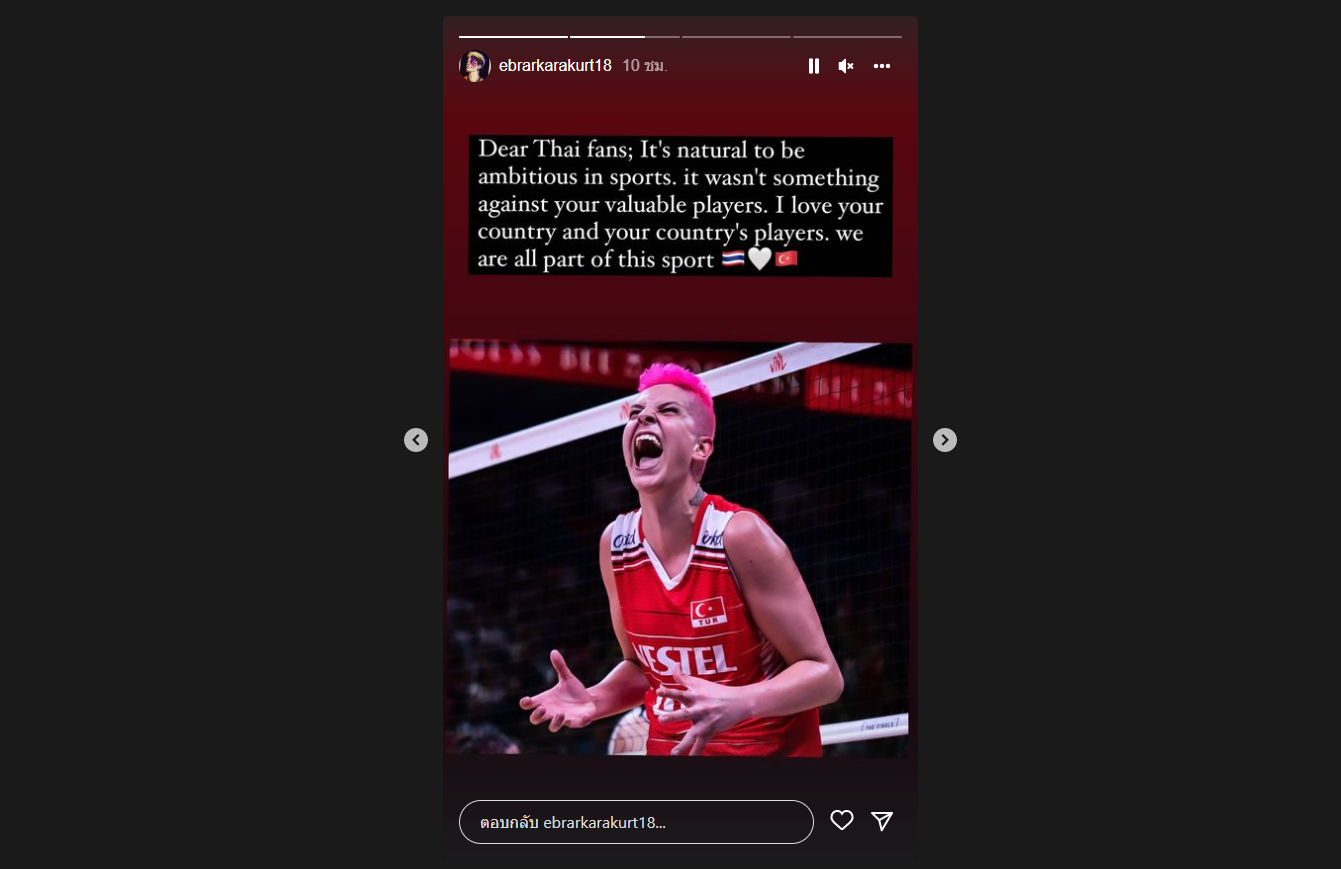Go back with left chevron arrow
This screenshot has height=869, width=1341.
[416, 440]
